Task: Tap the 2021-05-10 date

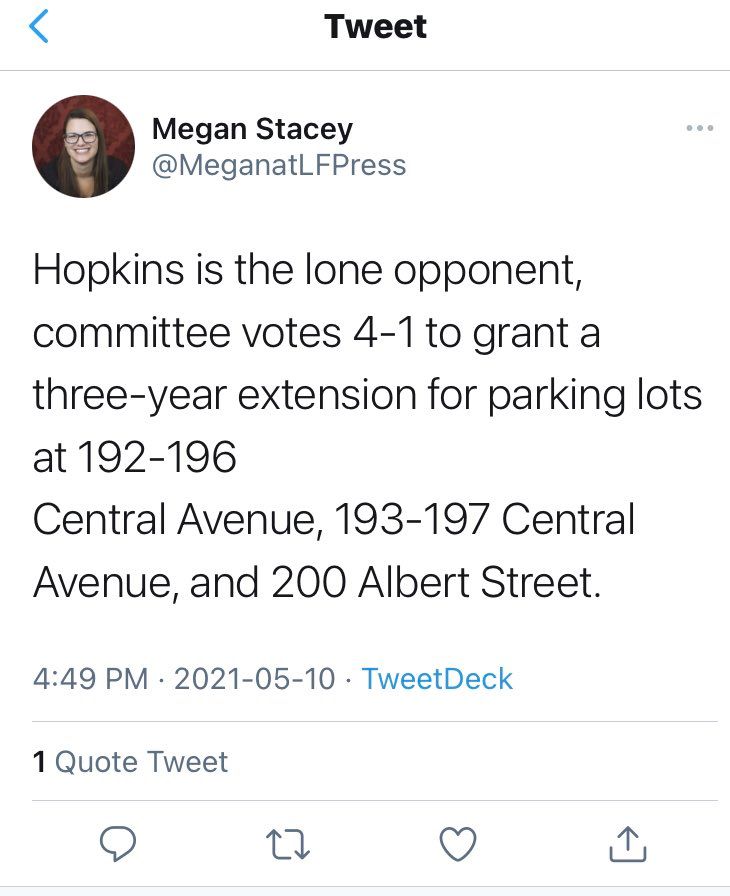Action: 255,679
